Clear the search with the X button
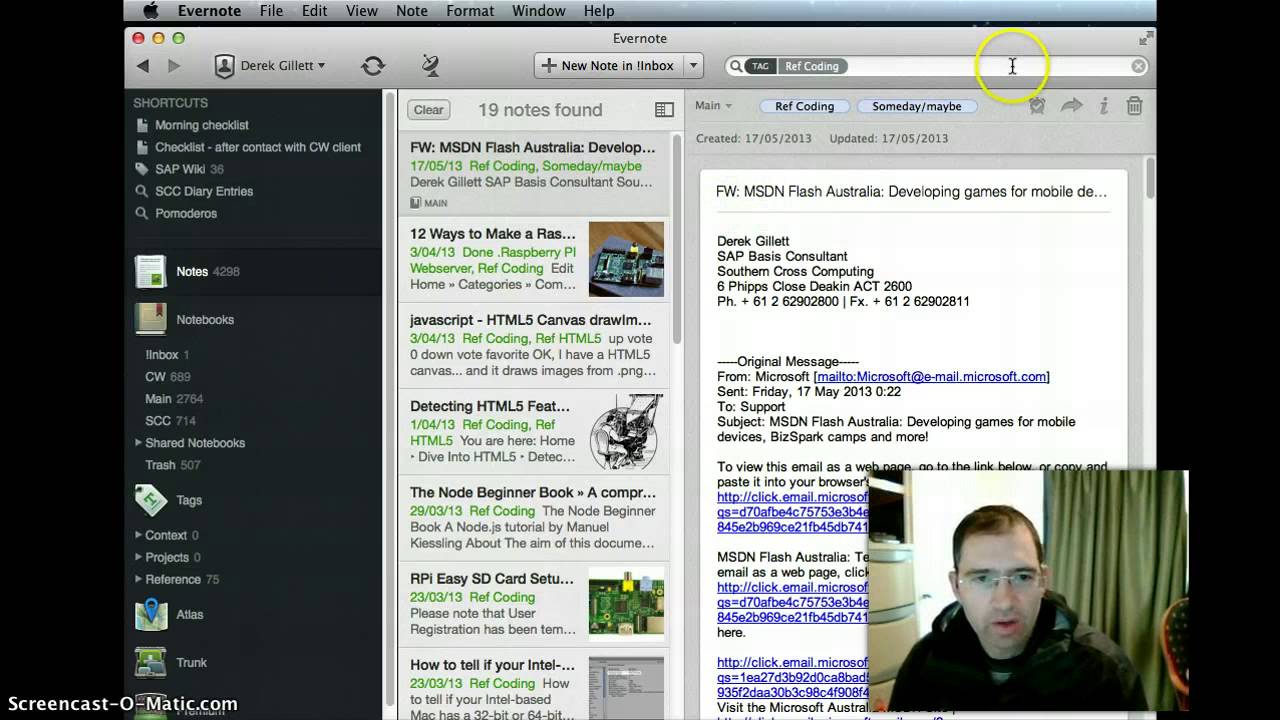 pos(1138,66)
